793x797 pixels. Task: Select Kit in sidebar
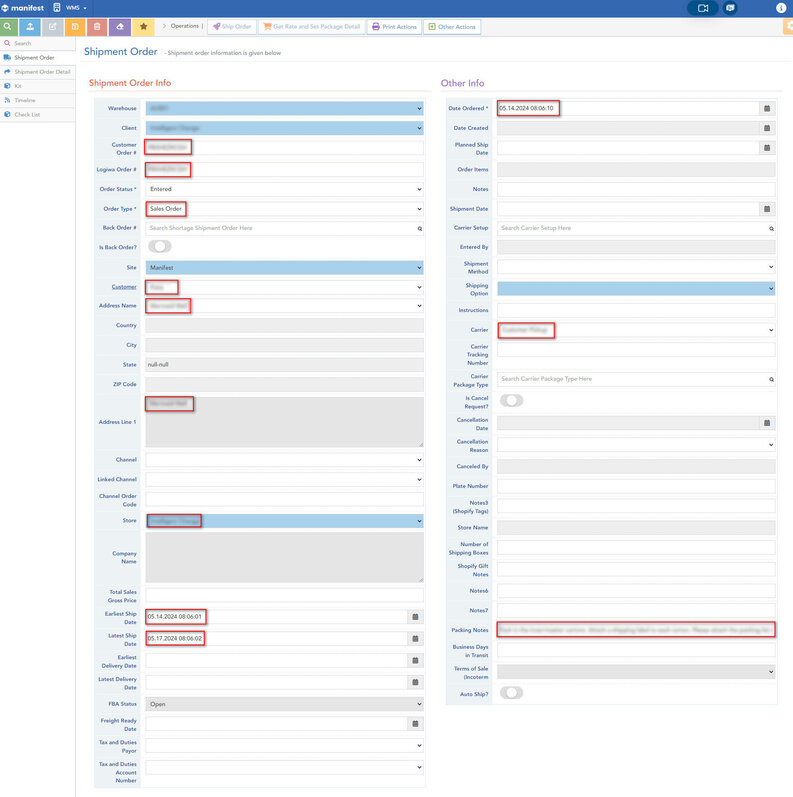point(38,86)
